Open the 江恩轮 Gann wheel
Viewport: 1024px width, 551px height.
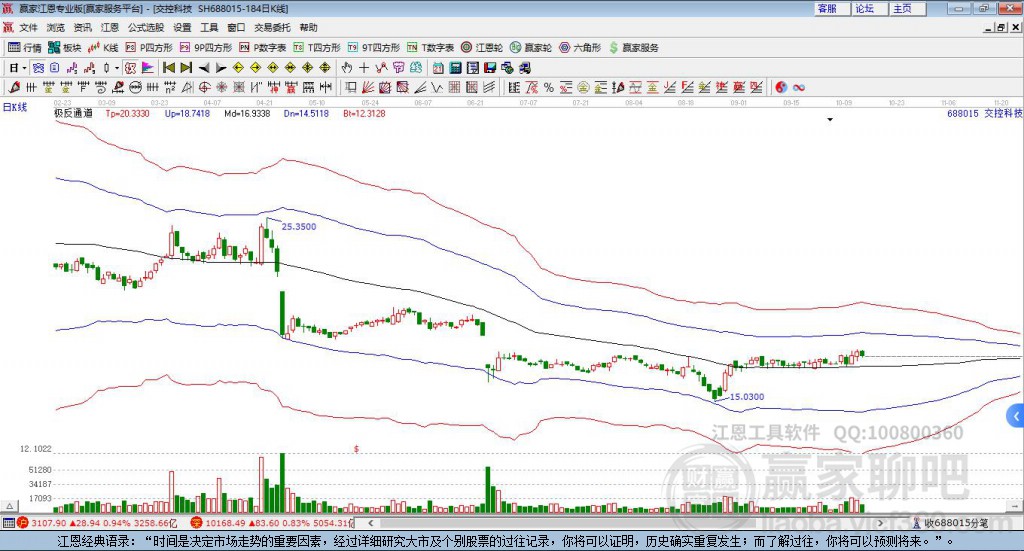pyautogui.click(x=482, y=48)
